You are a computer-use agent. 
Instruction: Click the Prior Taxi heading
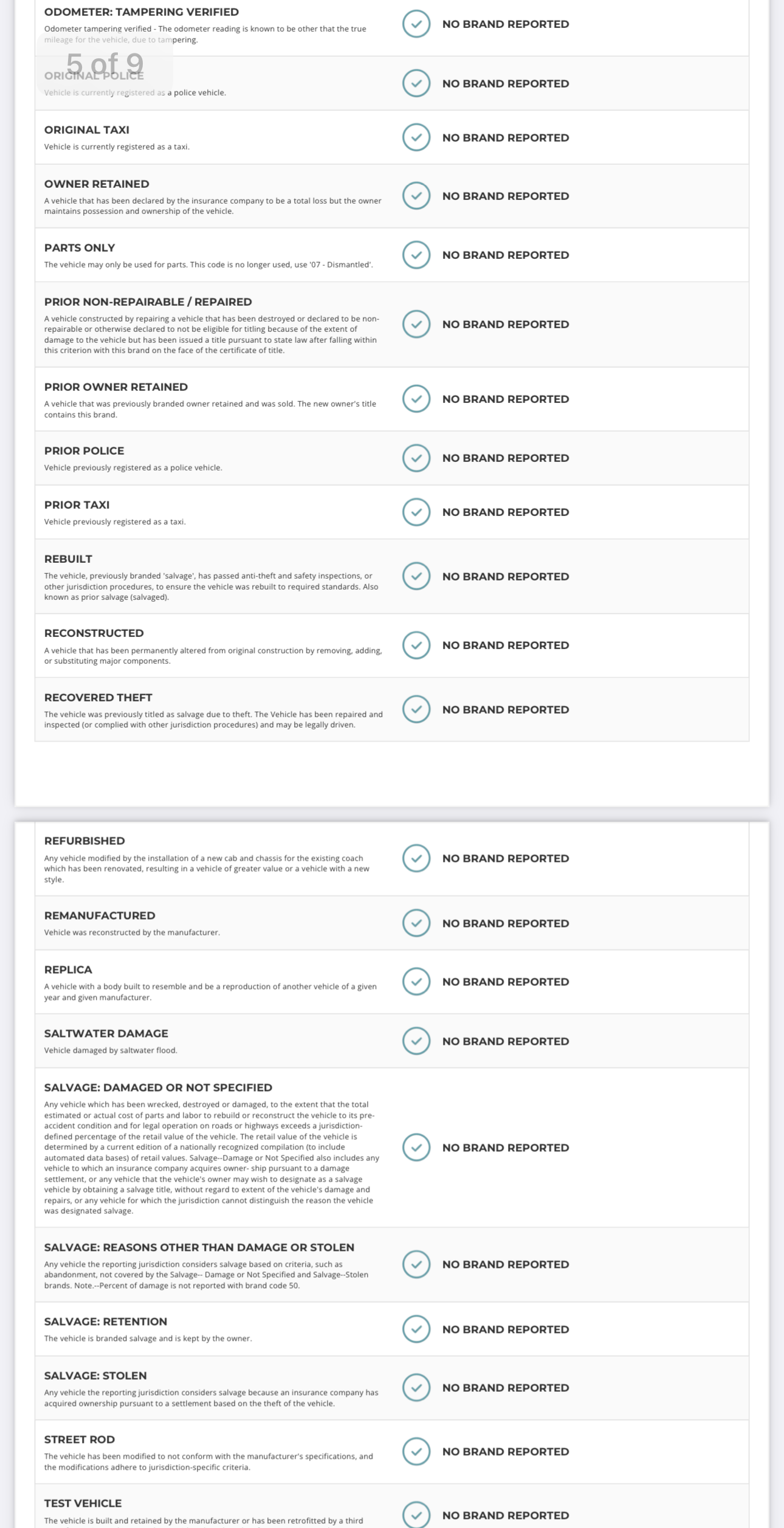77,505
